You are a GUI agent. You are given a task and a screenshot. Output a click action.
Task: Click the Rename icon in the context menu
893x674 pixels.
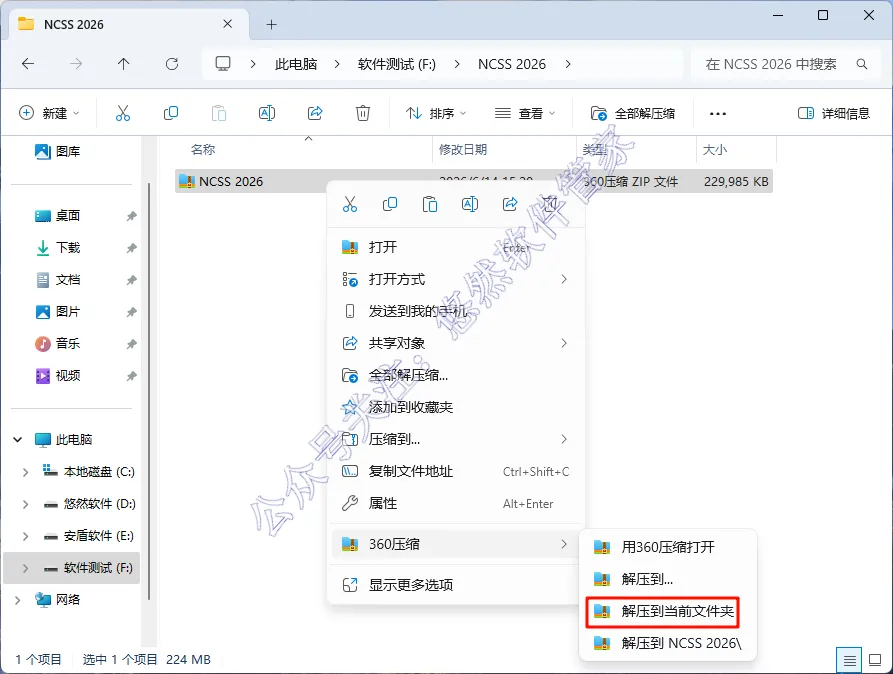pos(470,204)
